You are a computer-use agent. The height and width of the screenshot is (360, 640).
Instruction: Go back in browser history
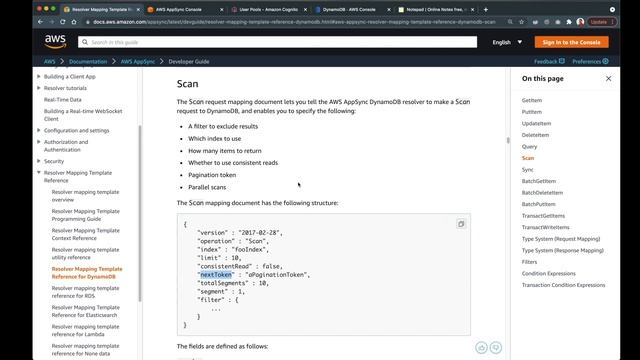click(40, 22)
